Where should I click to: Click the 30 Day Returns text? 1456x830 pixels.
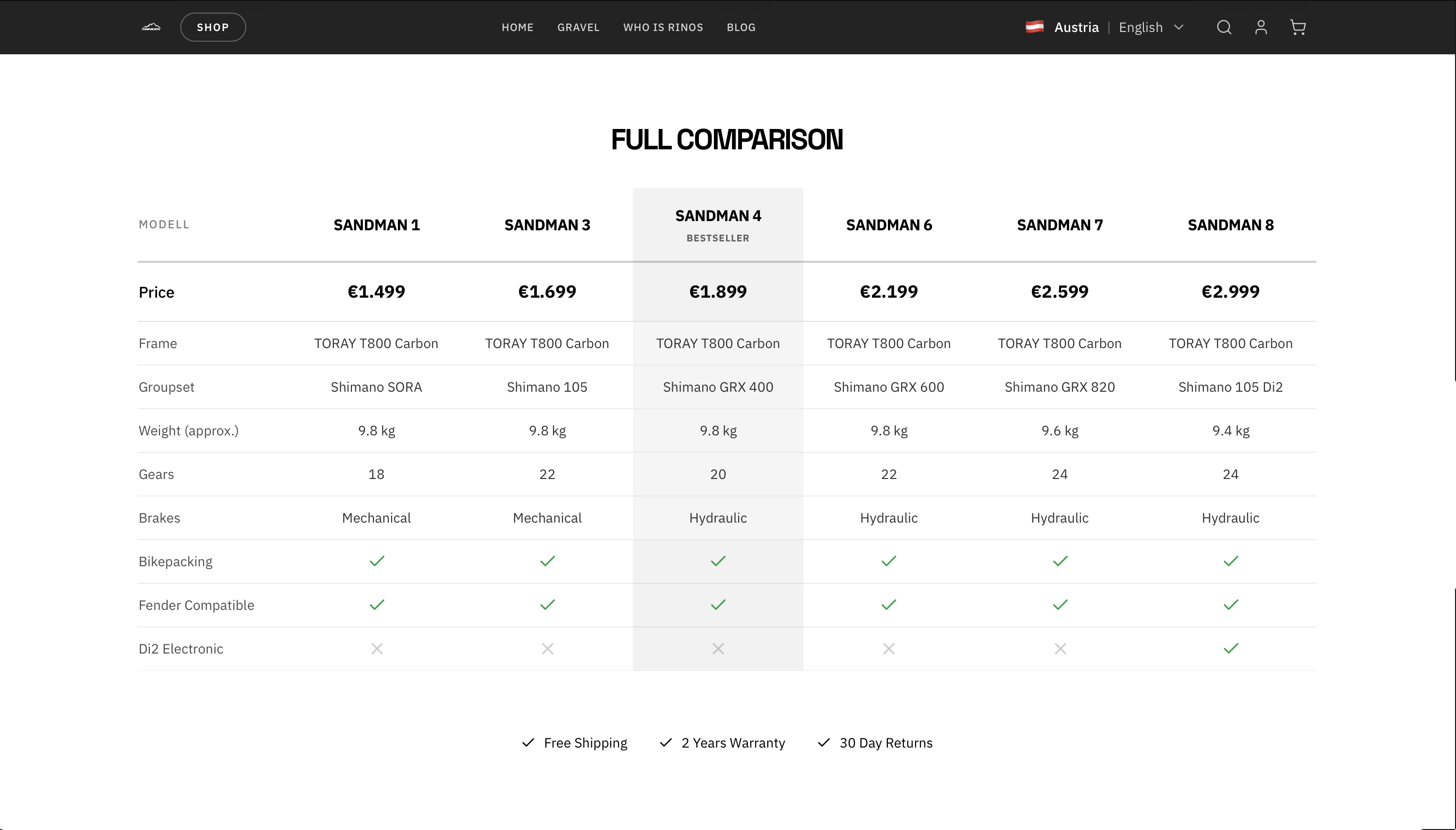886,743
